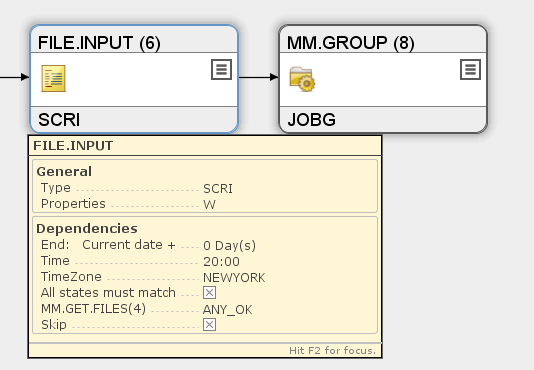Viewport: 534px width, 370px height.
Task: Click the NEWYORK time zone value
Action: 234,278
